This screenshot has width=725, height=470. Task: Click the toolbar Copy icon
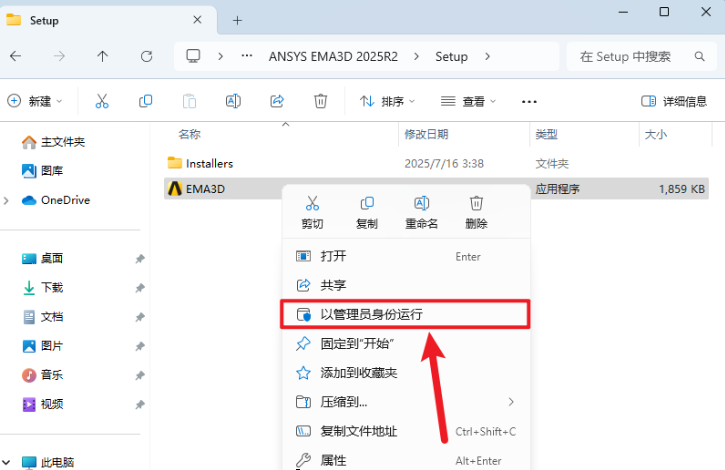tap(146, 101)
